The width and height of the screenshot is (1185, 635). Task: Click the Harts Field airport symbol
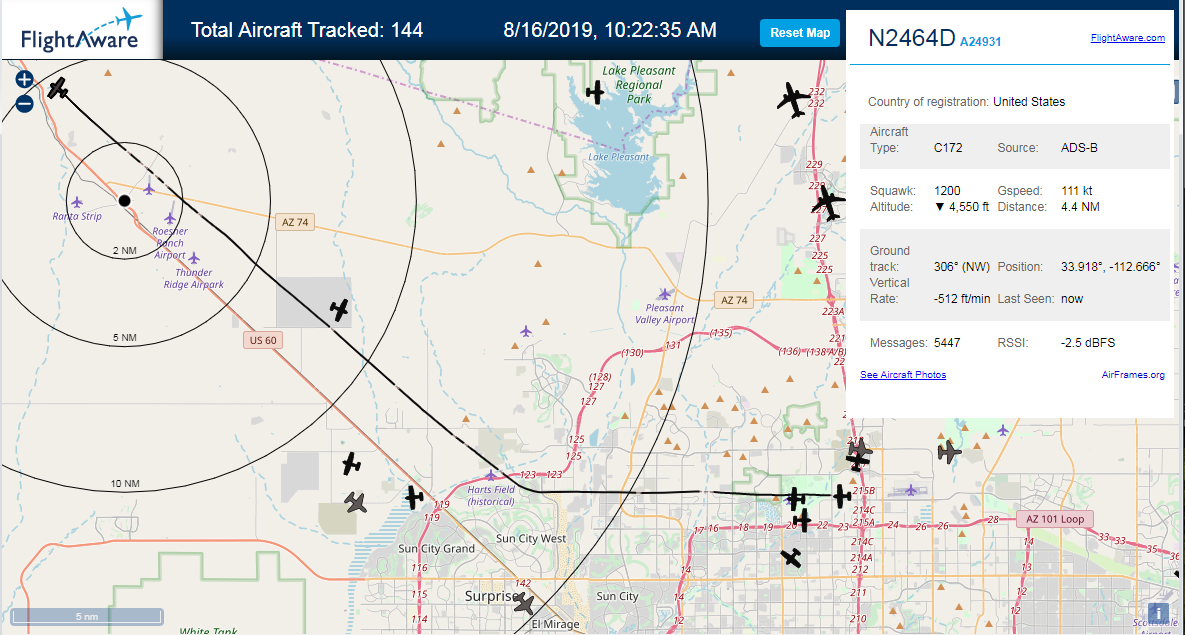tap(492, 475)
